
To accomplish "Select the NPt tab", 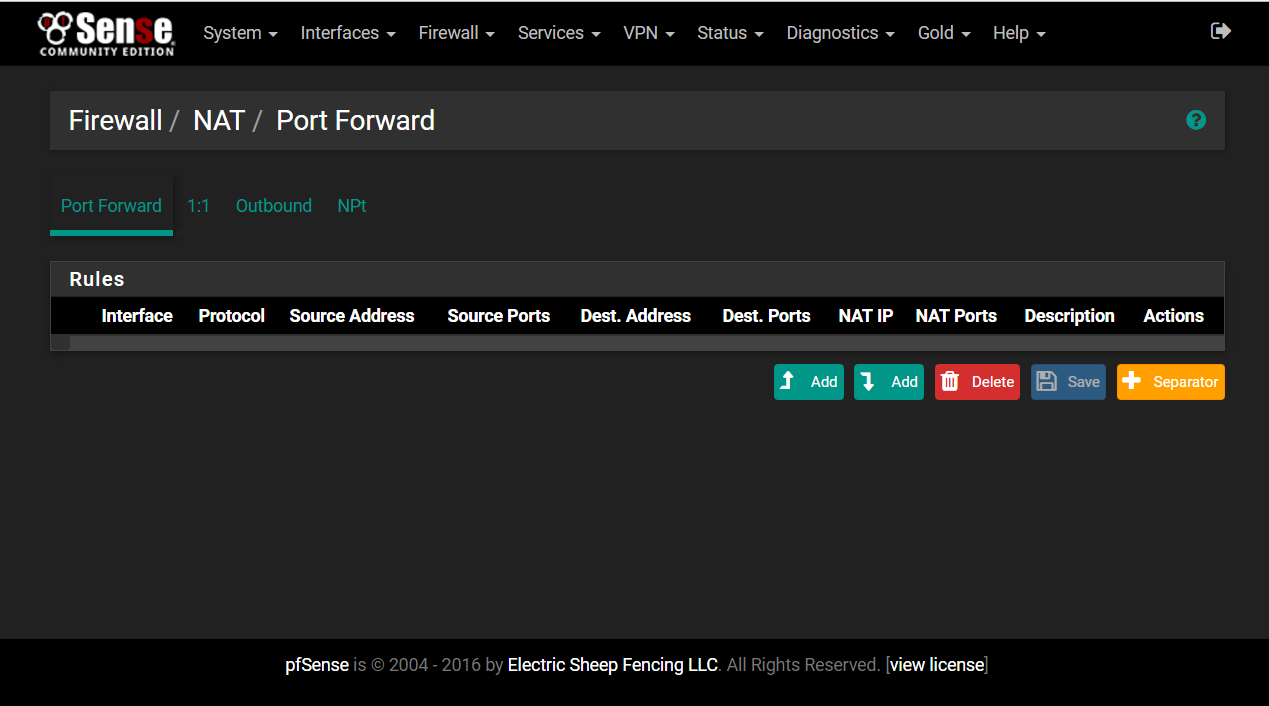I will click(352, 206).
